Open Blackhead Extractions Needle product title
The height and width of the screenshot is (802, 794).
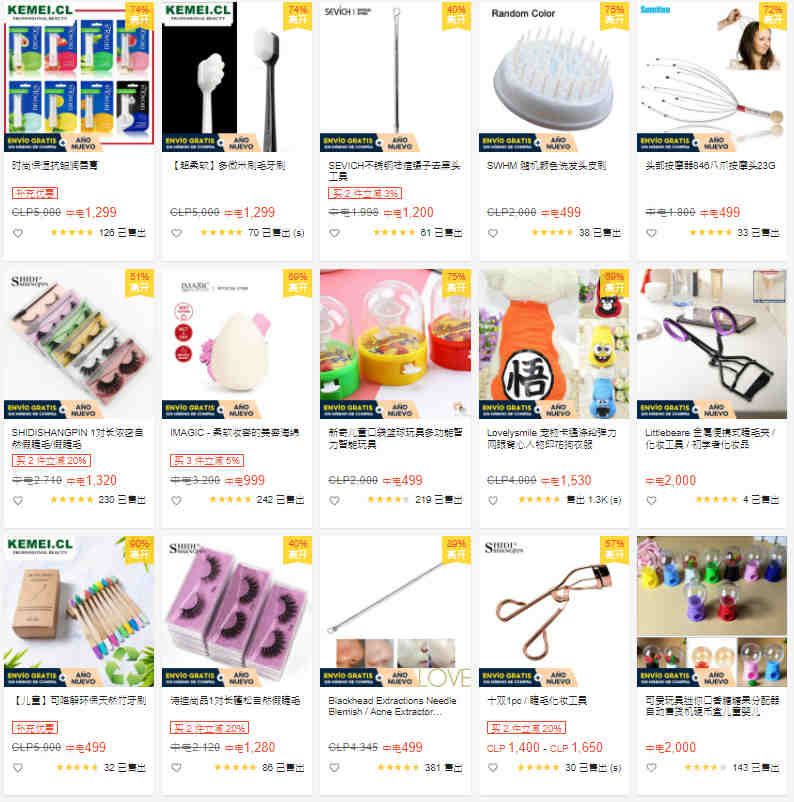click(392, 706)
